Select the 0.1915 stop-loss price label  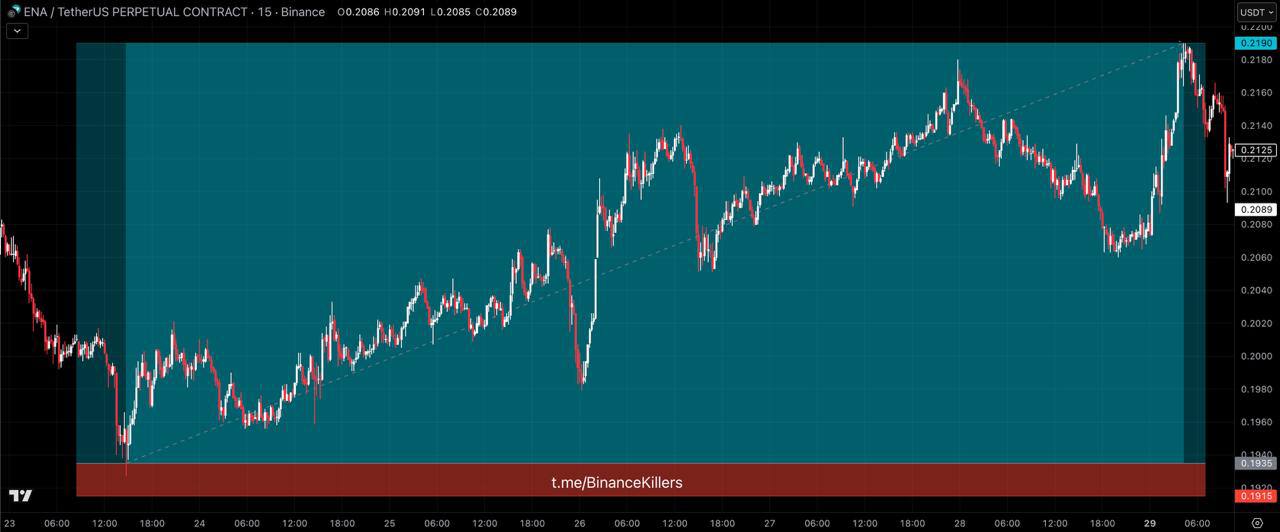pos(1256,496)
